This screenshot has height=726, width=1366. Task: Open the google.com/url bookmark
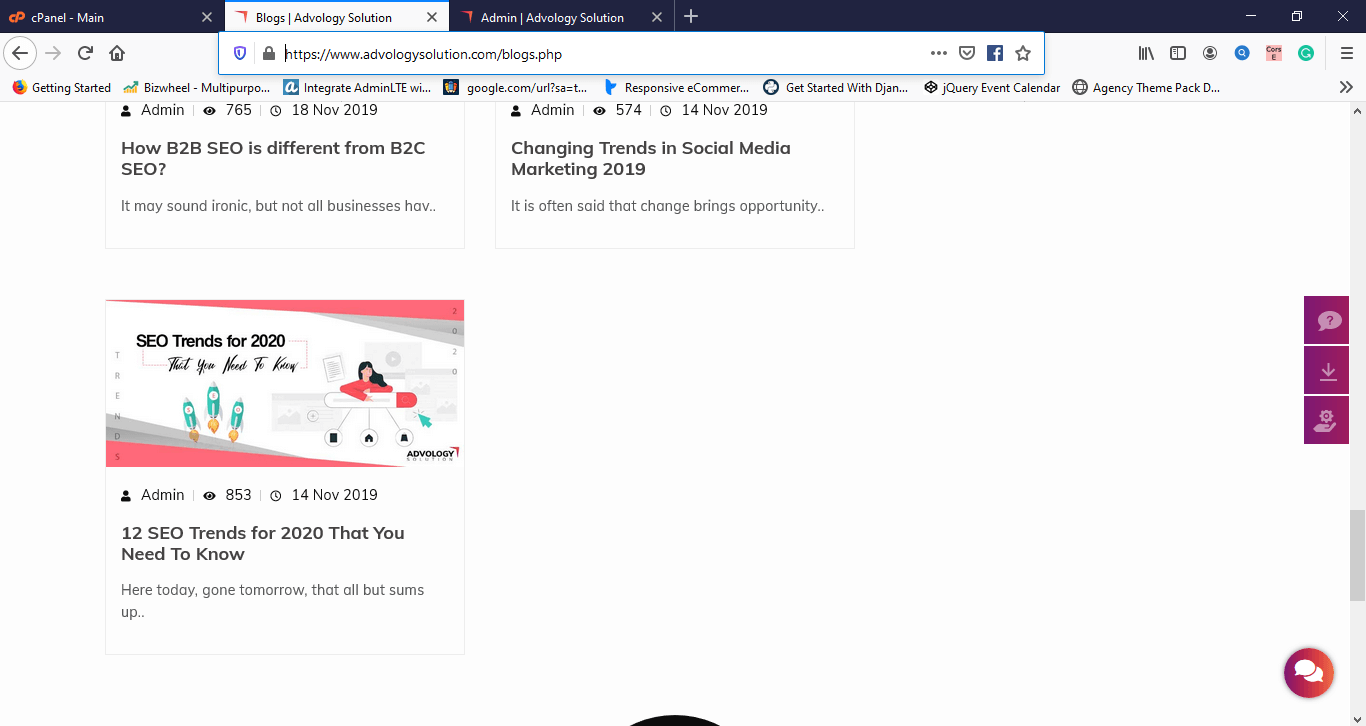tap(516, 87)
